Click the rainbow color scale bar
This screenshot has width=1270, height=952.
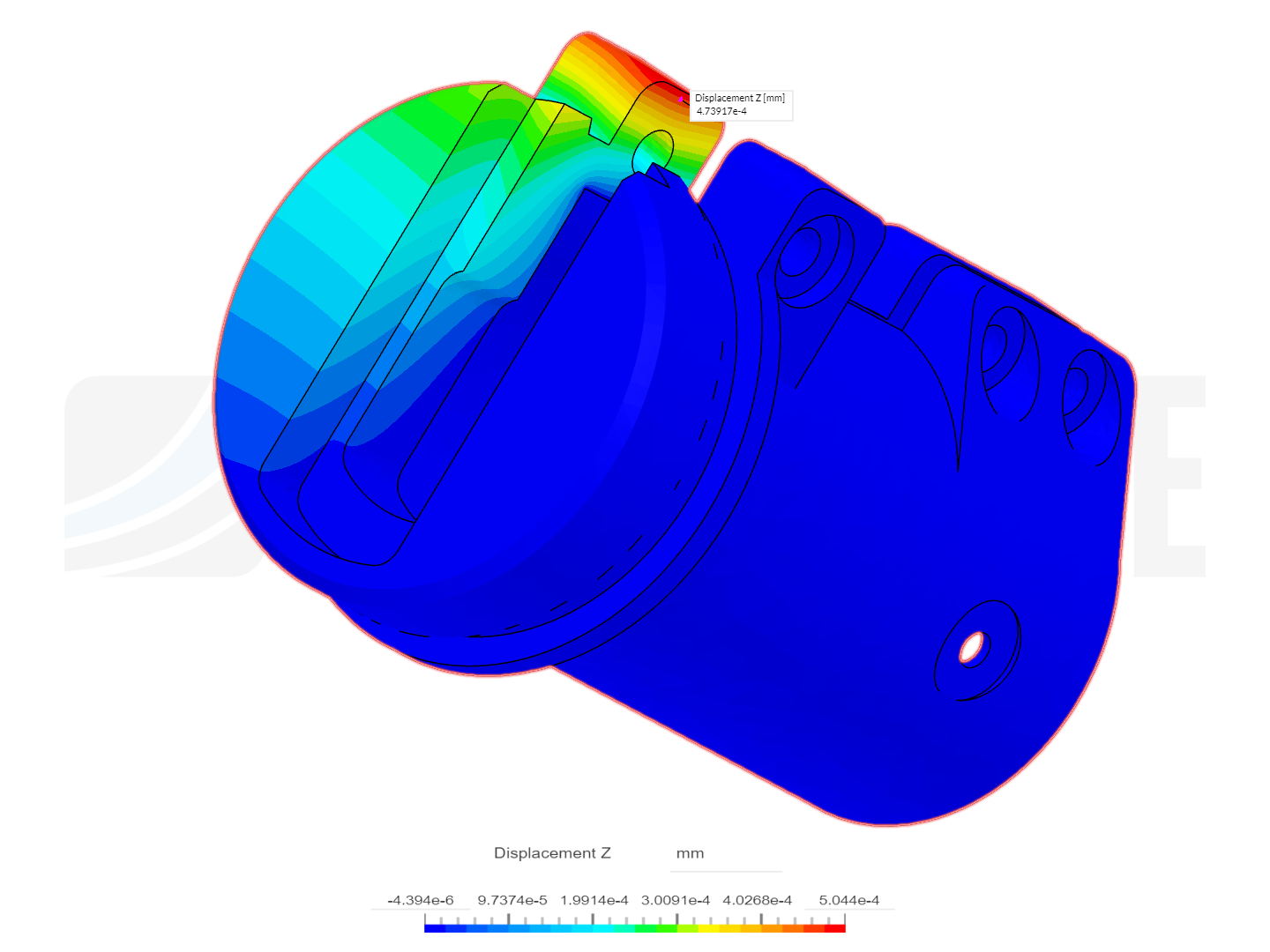point(635,928)
